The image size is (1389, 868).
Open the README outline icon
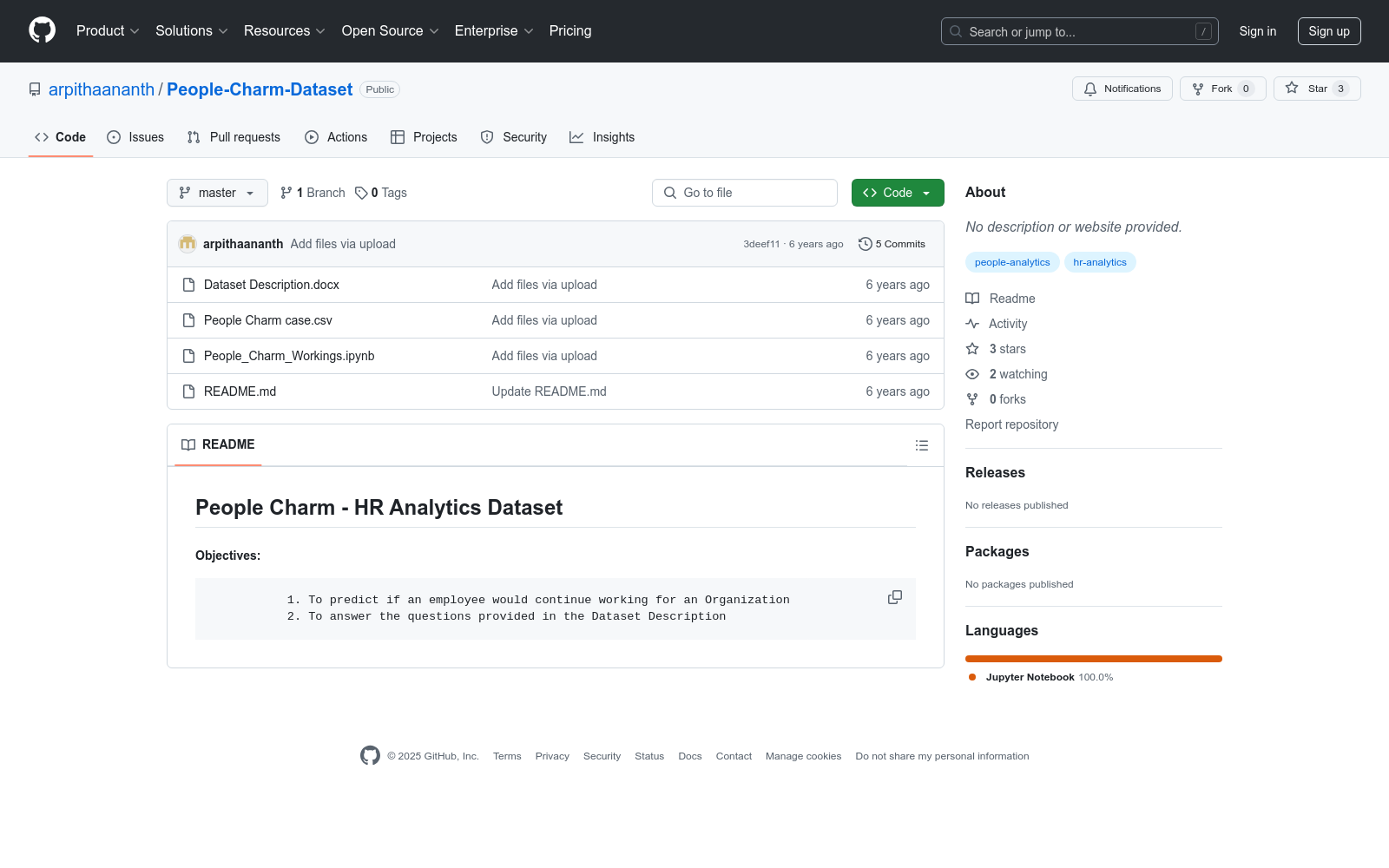click(922, 445)
